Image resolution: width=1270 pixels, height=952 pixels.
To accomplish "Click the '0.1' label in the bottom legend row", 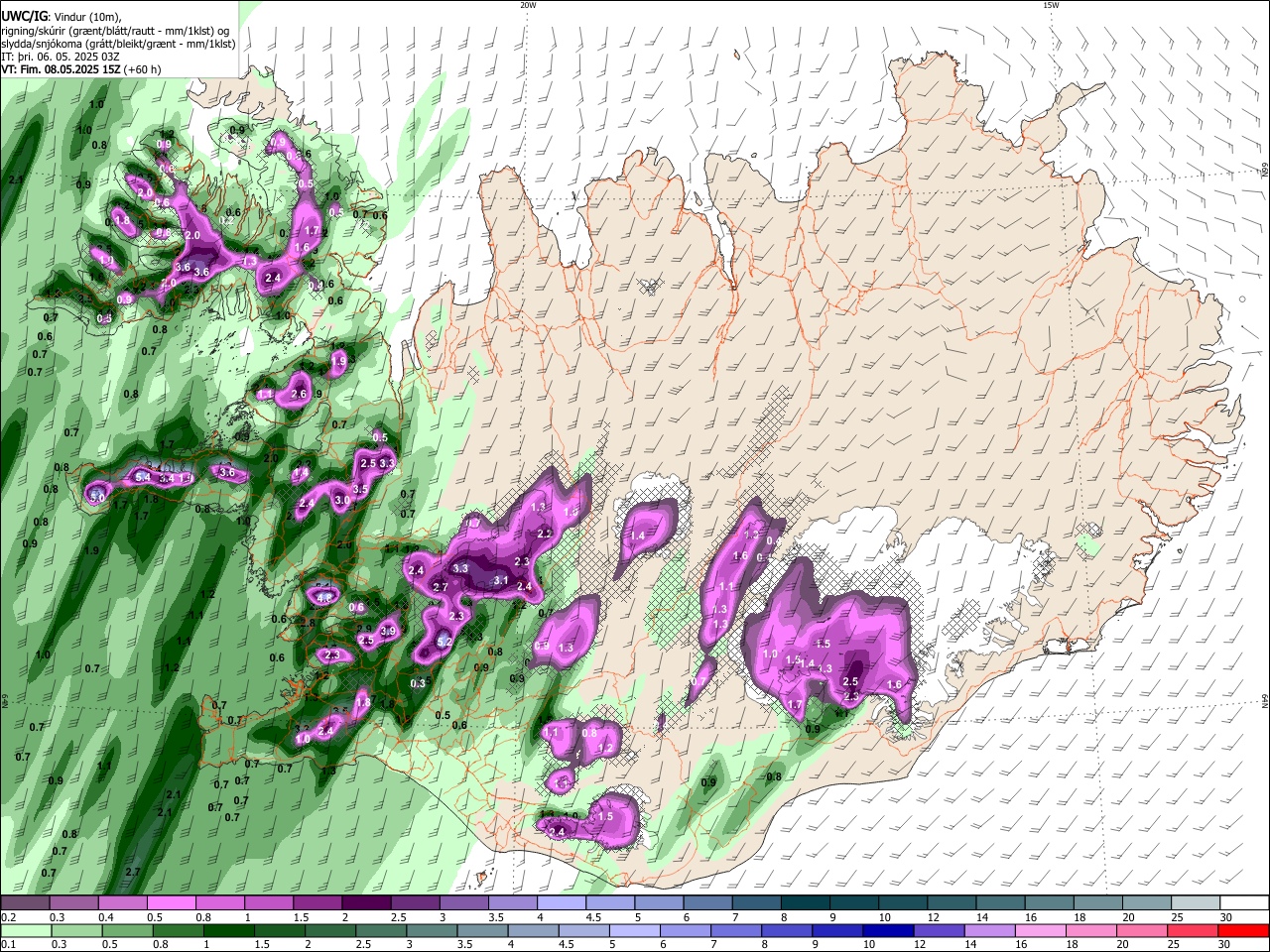I will (9, 944).
